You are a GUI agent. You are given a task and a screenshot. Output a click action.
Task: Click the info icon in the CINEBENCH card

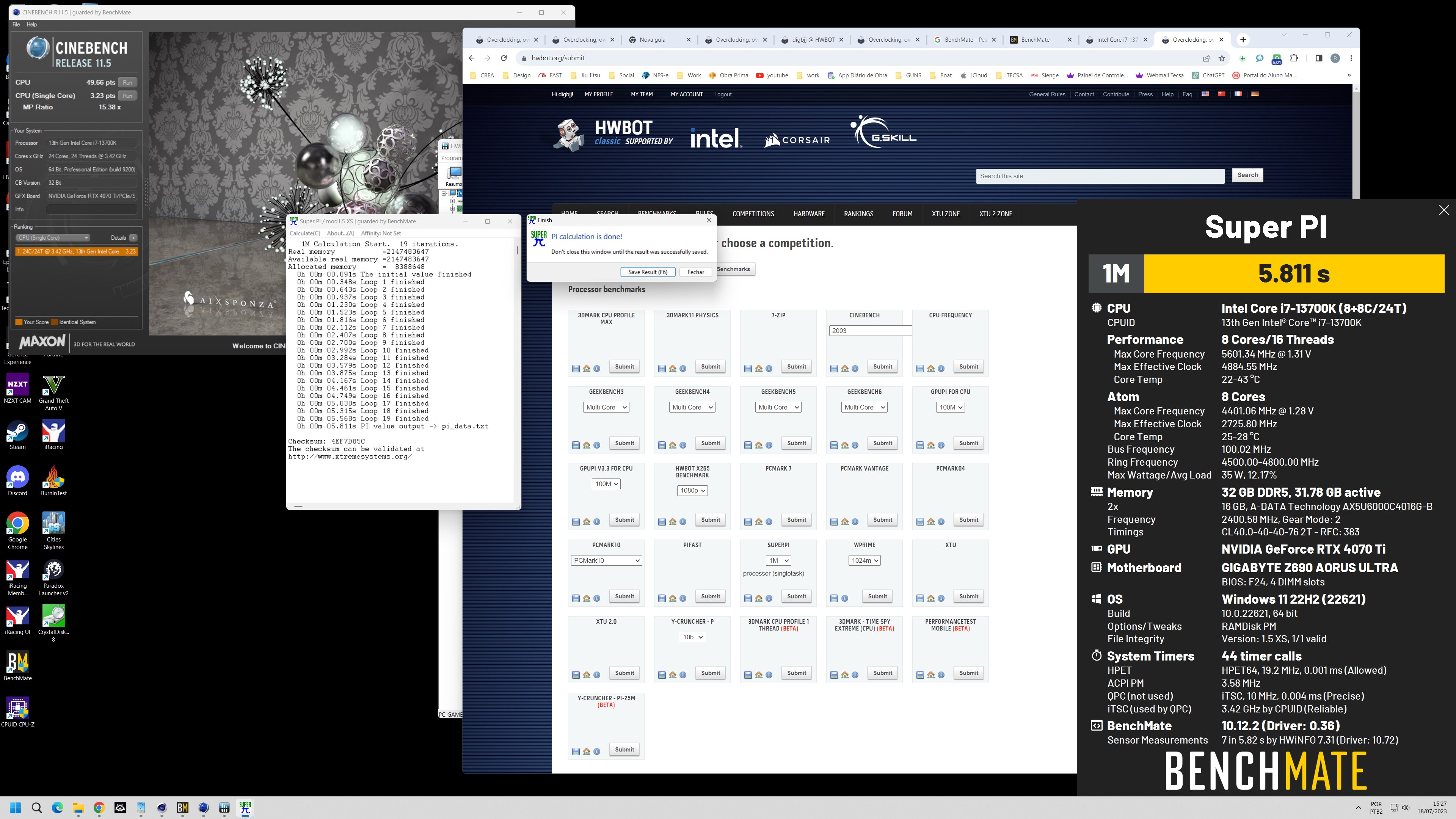coord(855,369)
